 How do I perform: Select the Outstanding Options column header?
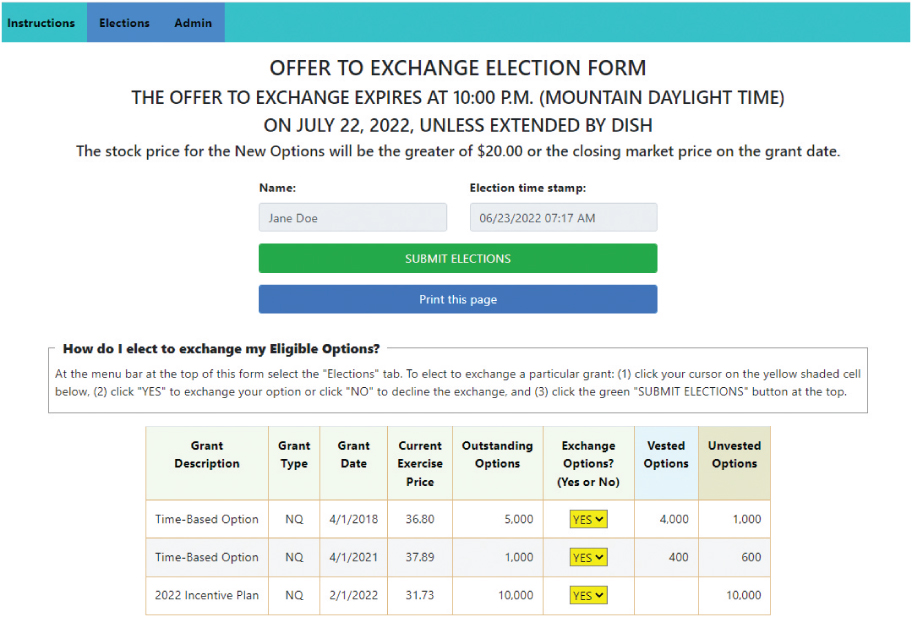(x=497, y=455)
